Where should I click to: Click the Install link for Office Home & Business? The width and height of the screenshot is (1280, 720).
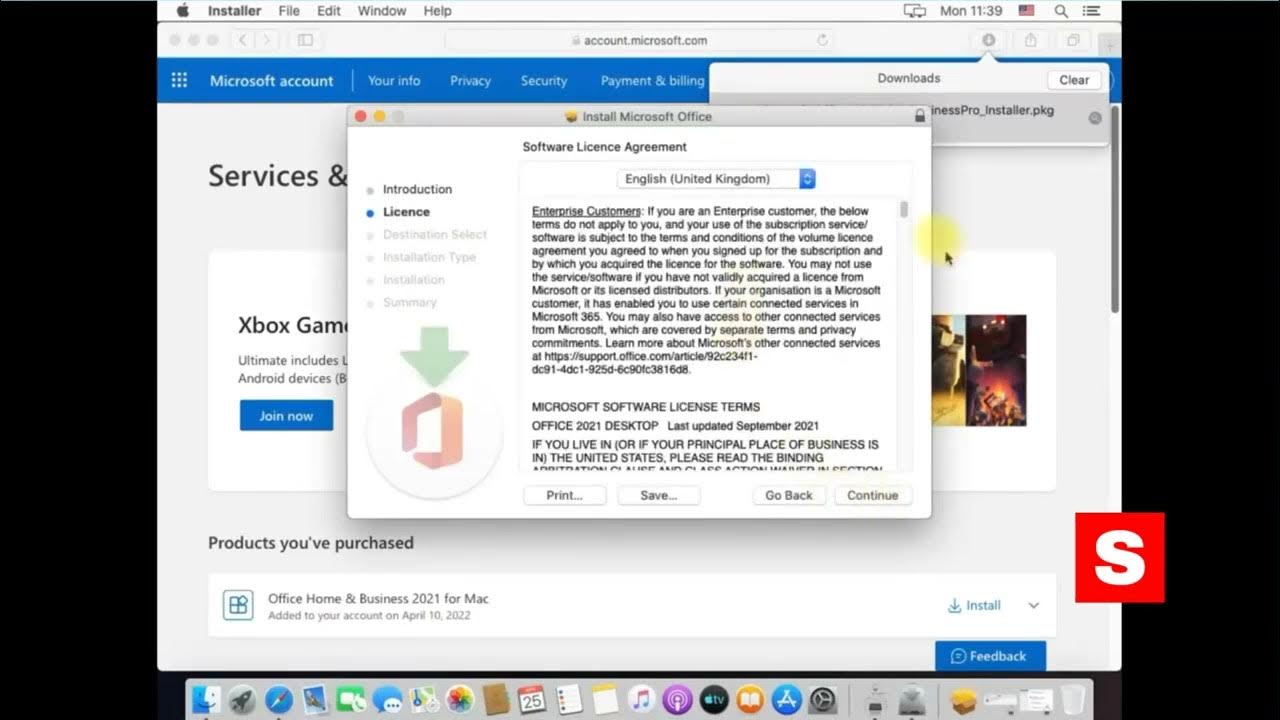tap(974, 605)
